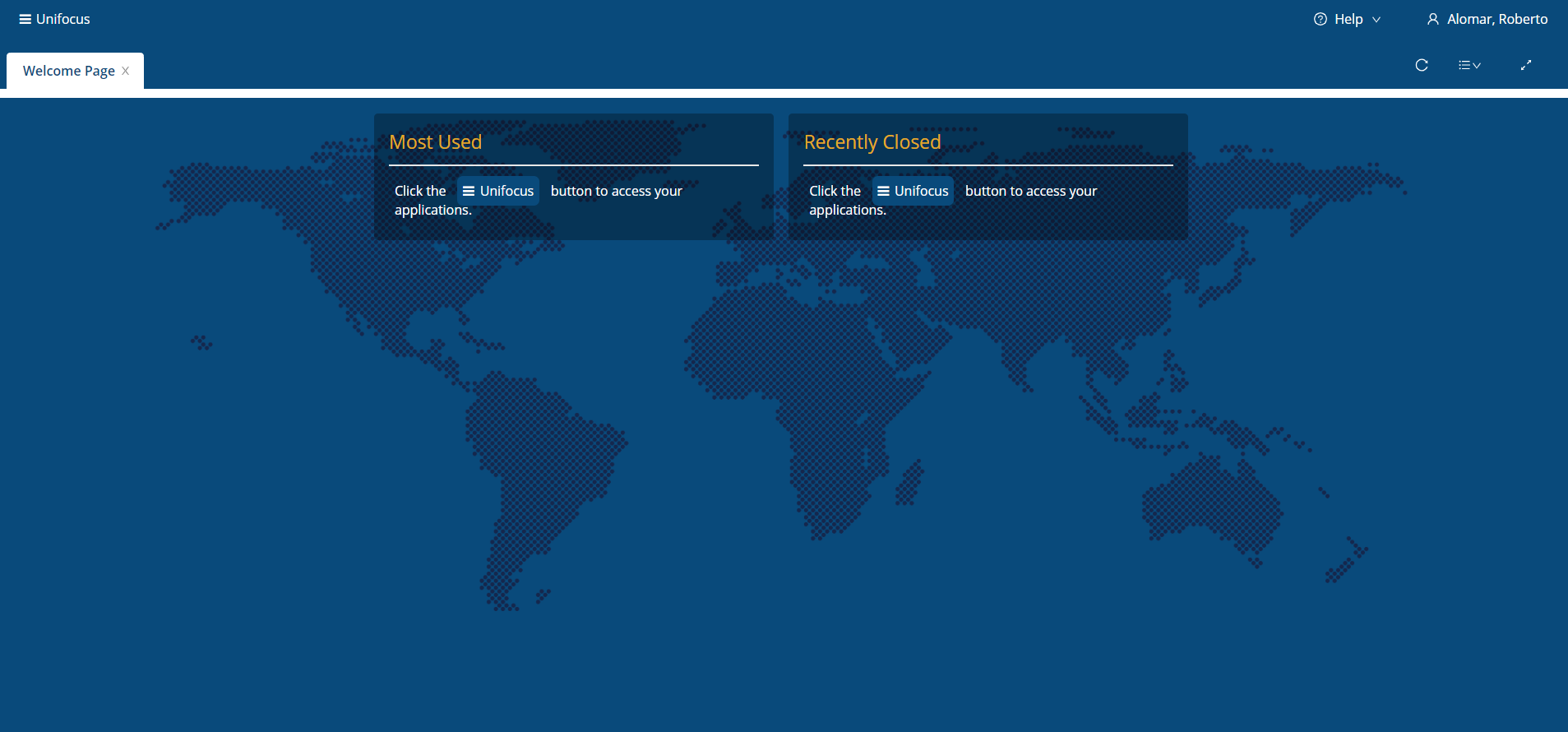The width and height of the screenshot is (1568, 732).
Task: Open the Unifocus main menu button
Action: (x=54, y=19)
